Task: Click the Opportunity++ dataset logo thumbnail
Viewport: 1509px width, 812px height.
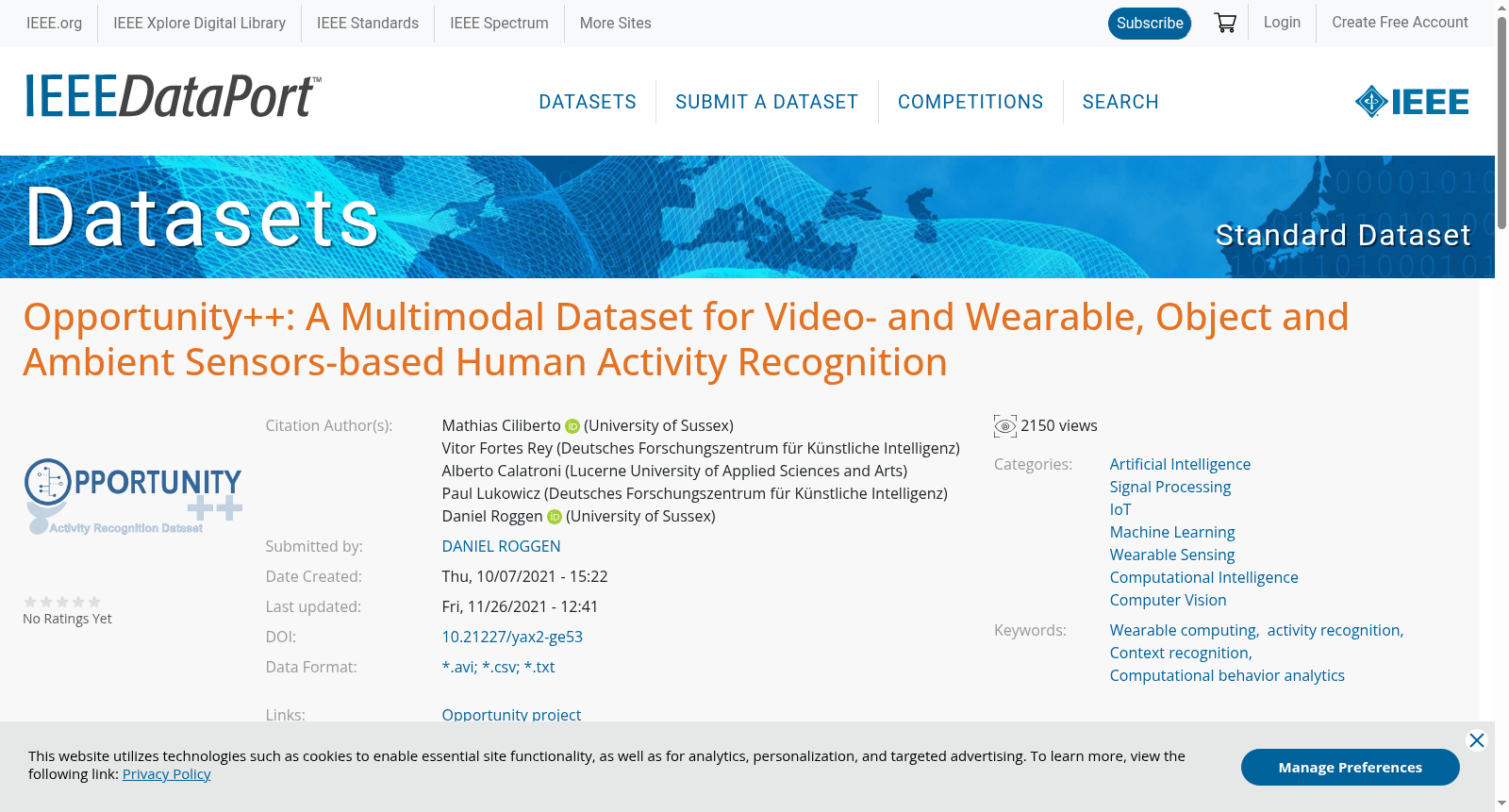Action: pyautogui.click(x=133, y=497)
